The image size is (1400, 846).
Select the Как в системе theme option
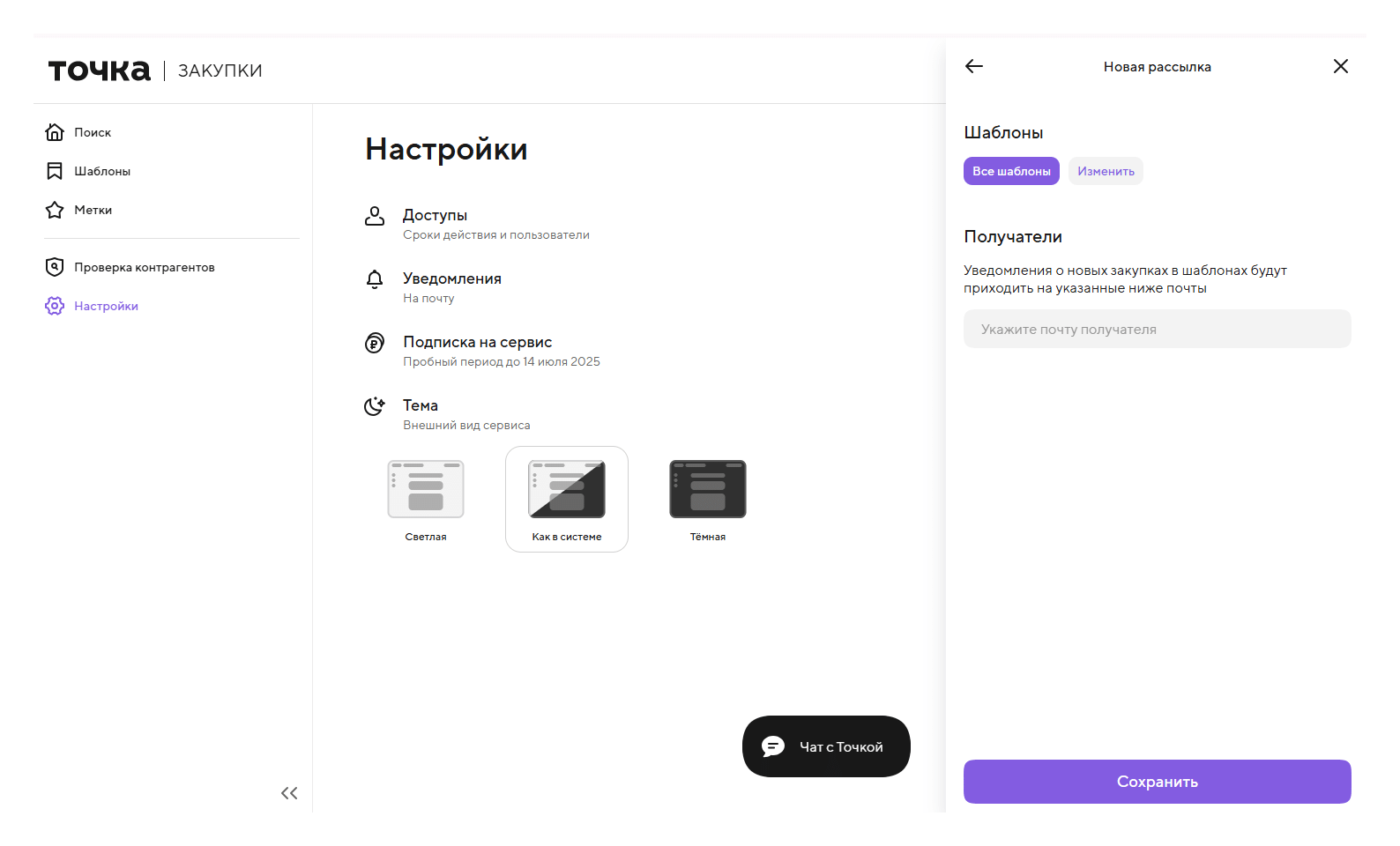(x=567, y=499)
